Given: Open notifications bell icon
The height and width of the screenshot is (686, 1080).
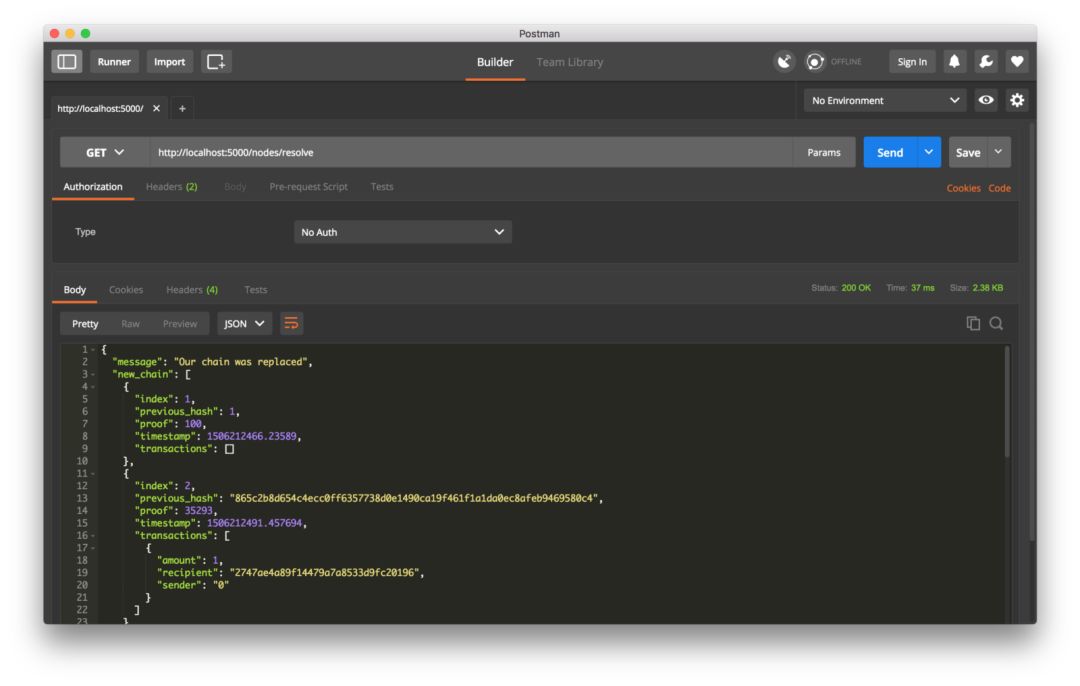Looking at the screenshot, I should 954,61.
